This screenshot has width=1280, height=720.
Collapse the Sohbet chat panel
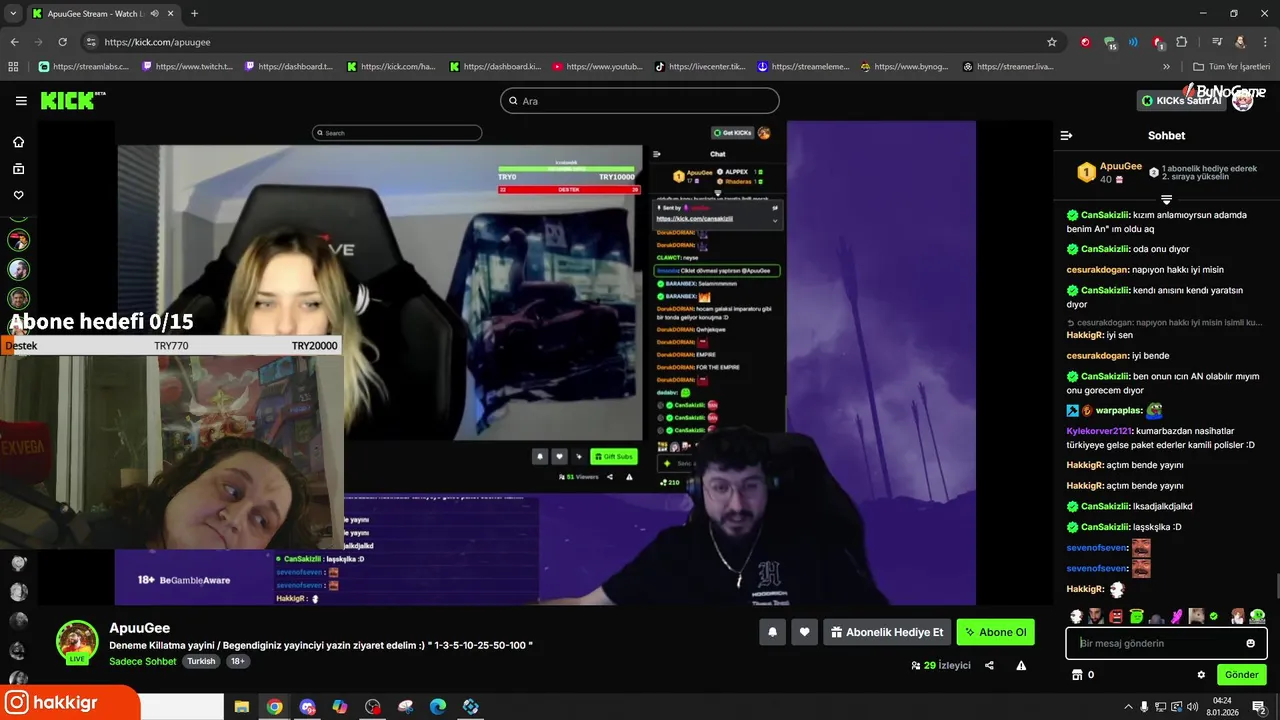[1066, 135]
